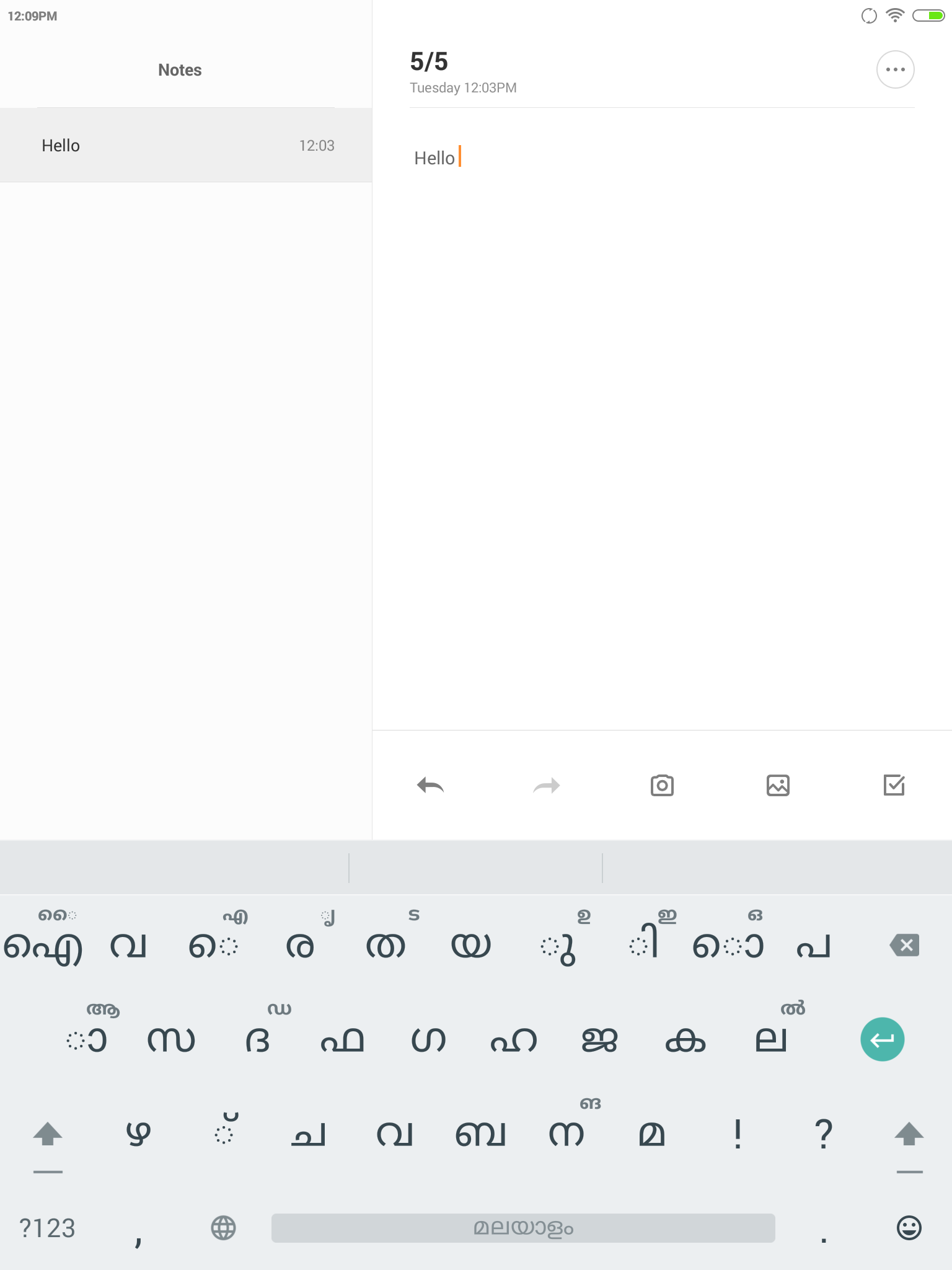Tap the Notes header title
The width and height of the screenshot is (952, 1270).
click(x=180, y=70)
